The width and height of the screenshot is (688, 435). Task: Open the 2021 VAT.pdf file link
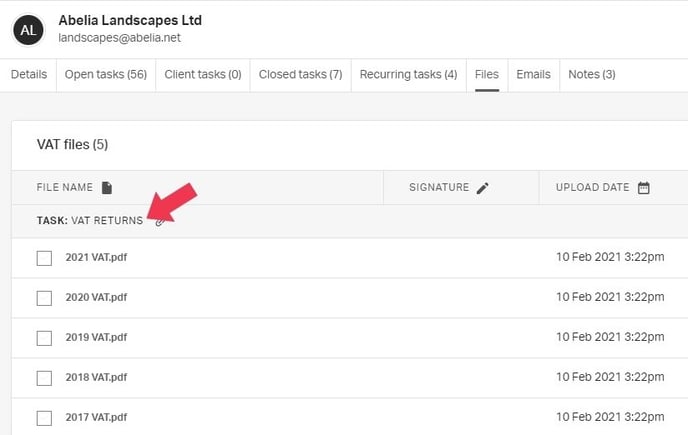(96, 257)
